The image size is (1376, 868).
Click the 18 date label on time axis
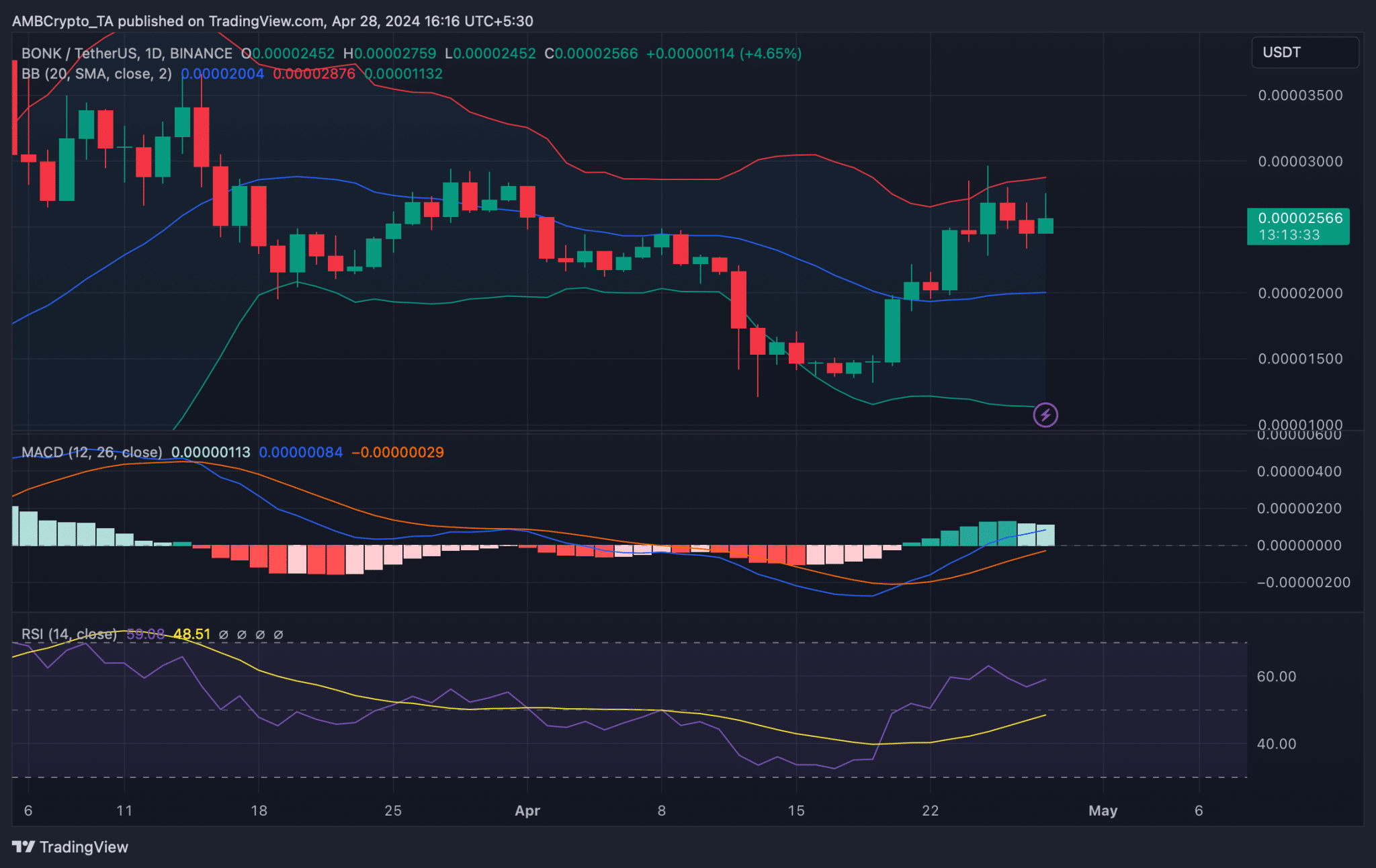[x=259, y=811]
